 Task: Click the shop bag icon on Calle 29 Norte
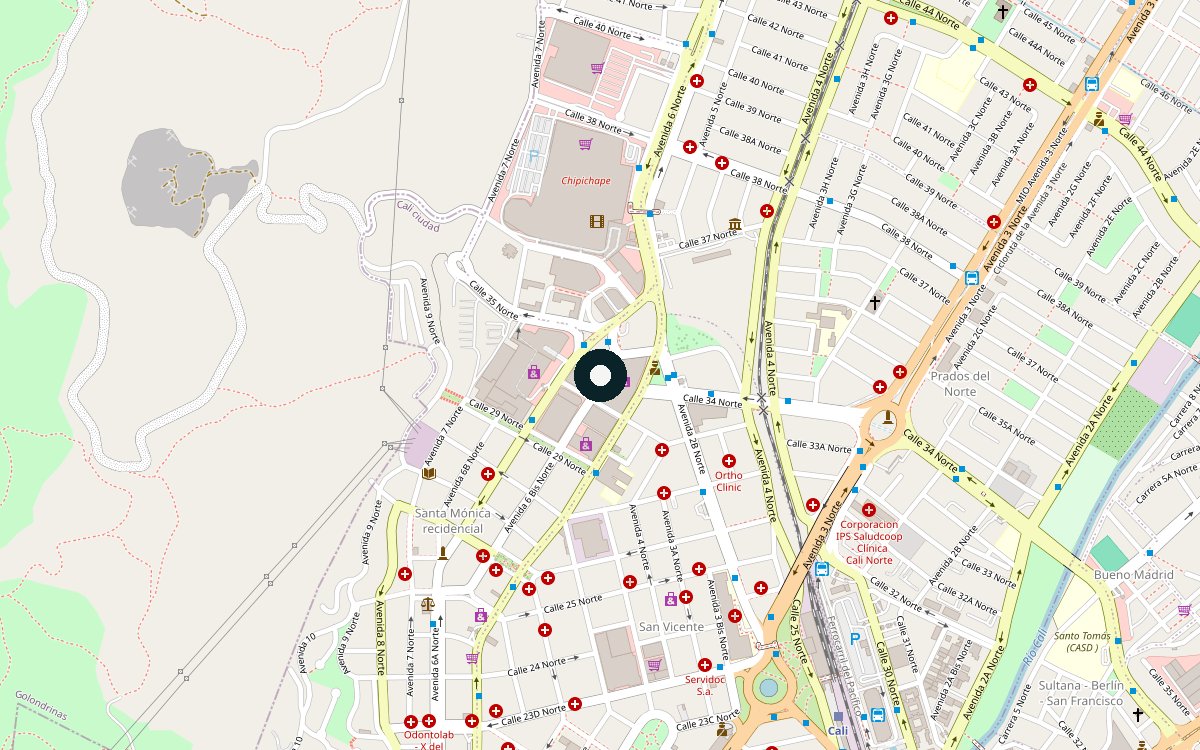coord(585,444)
